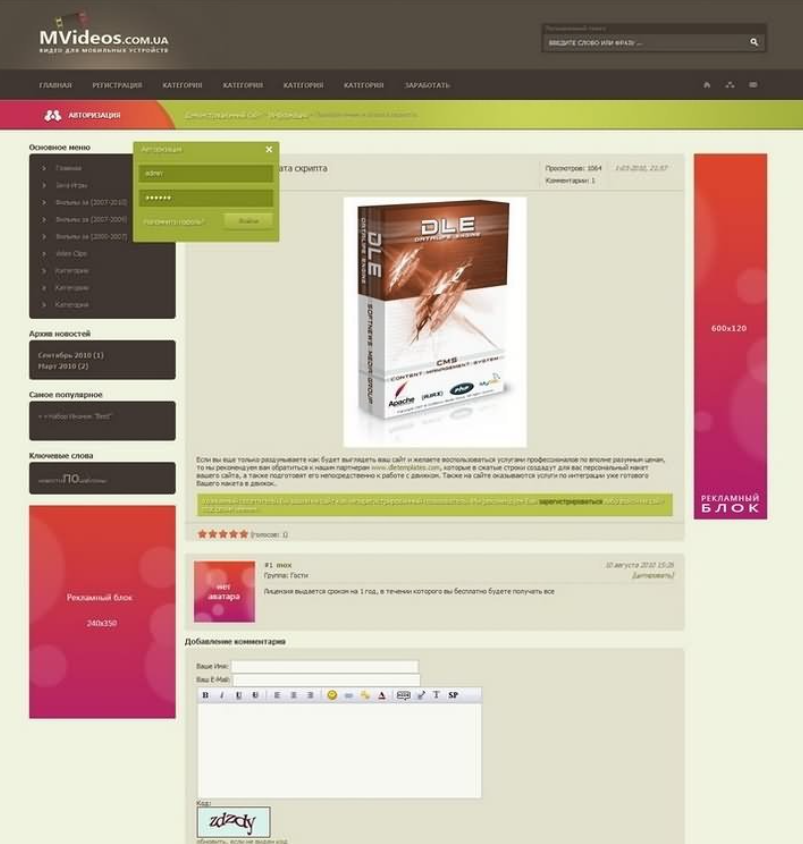This screenshot has height=844, width=803.
Task: Open the text color picker in editor
Action: click(382, 695)
